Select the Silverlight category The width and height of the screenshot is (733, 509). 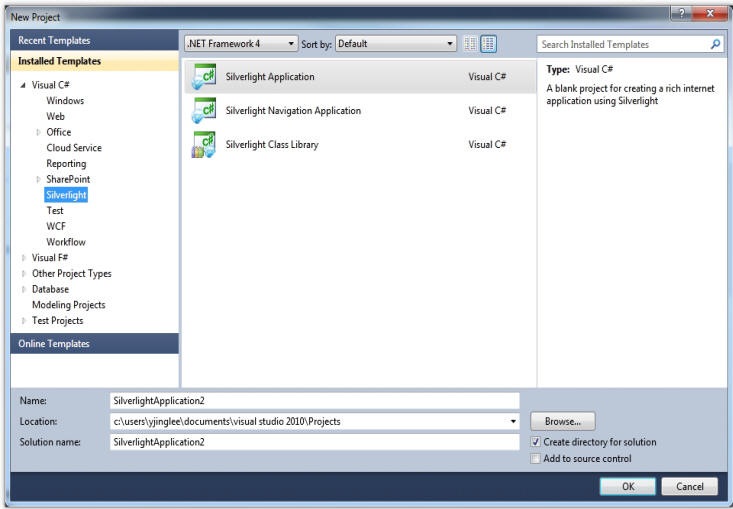coord(66,195)
